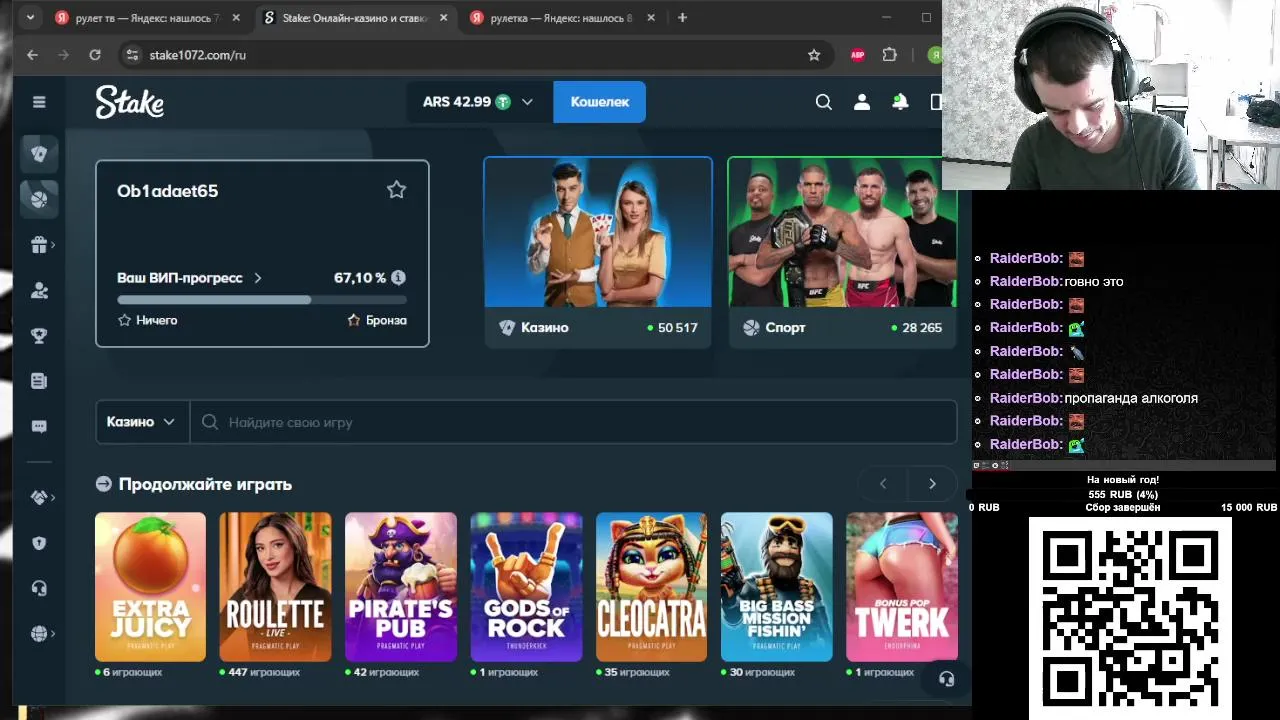The image size is (1280, 720).
Task: Launch the Gods of Rock game
Action: (x=526, y=587)
